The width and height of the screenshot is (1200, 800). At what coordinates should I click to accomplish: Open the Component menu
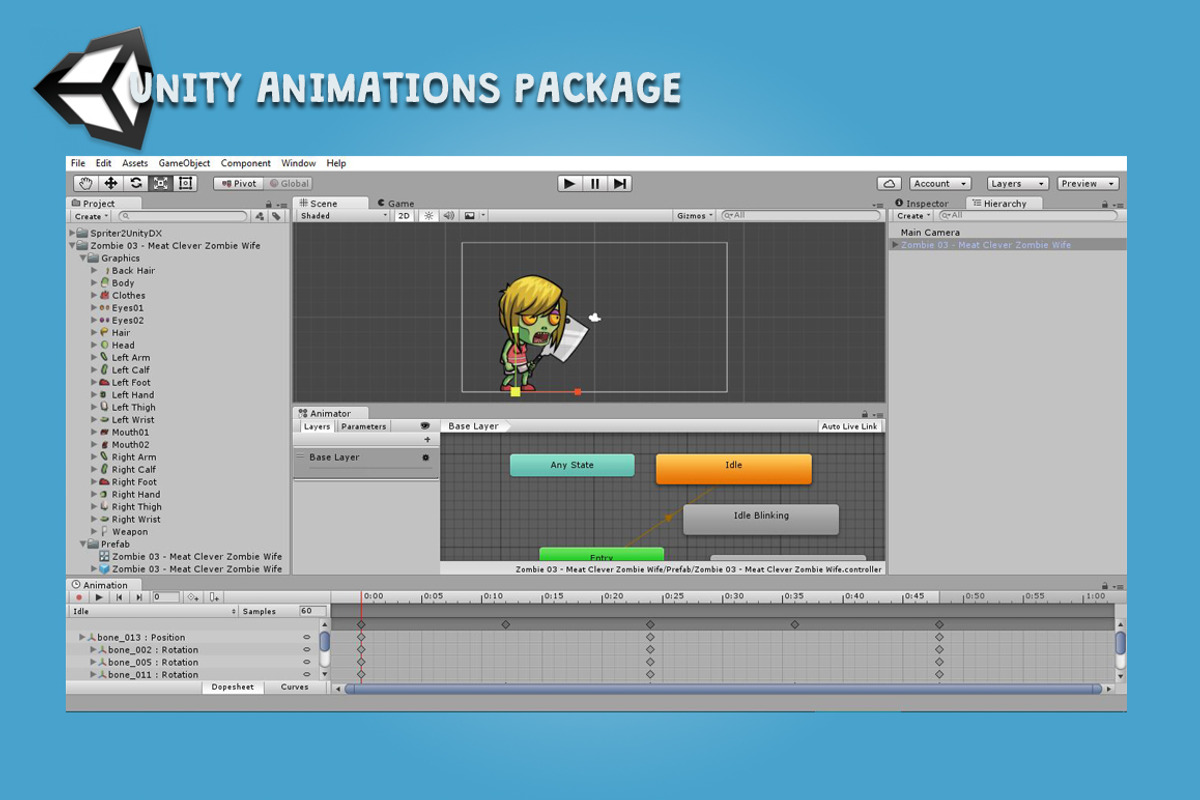pyautogui.click(x=246, y=163)
